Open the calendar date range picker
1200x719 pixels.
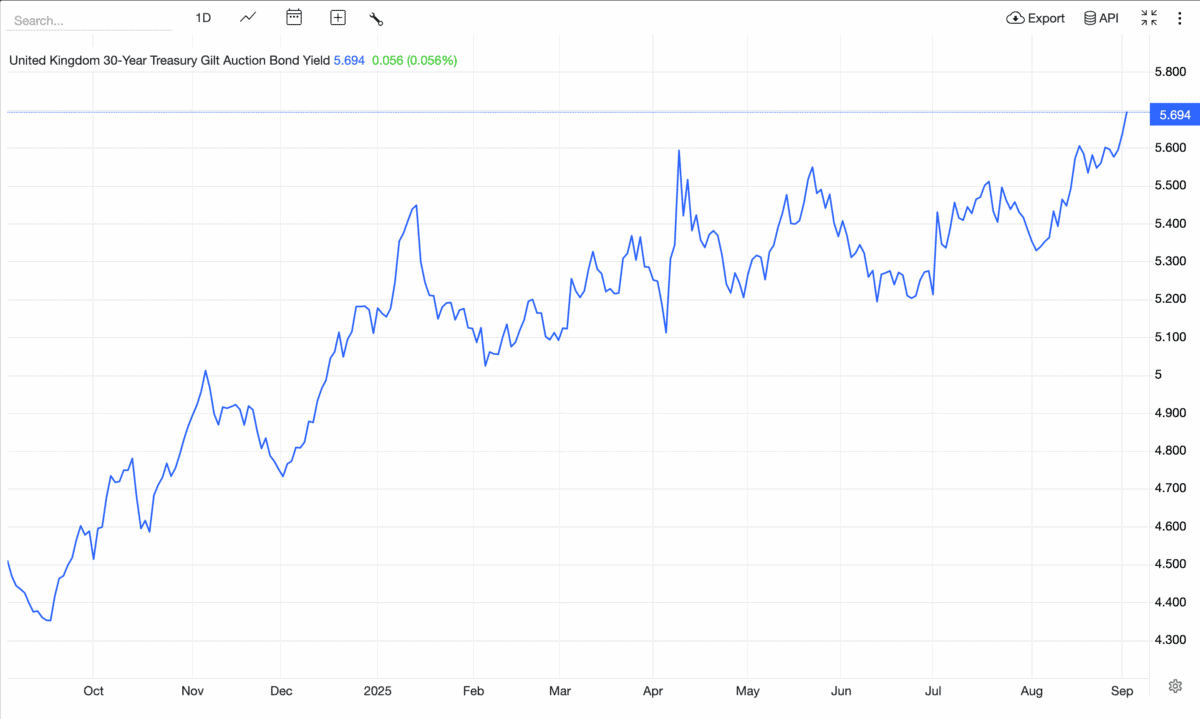[293, 17]
